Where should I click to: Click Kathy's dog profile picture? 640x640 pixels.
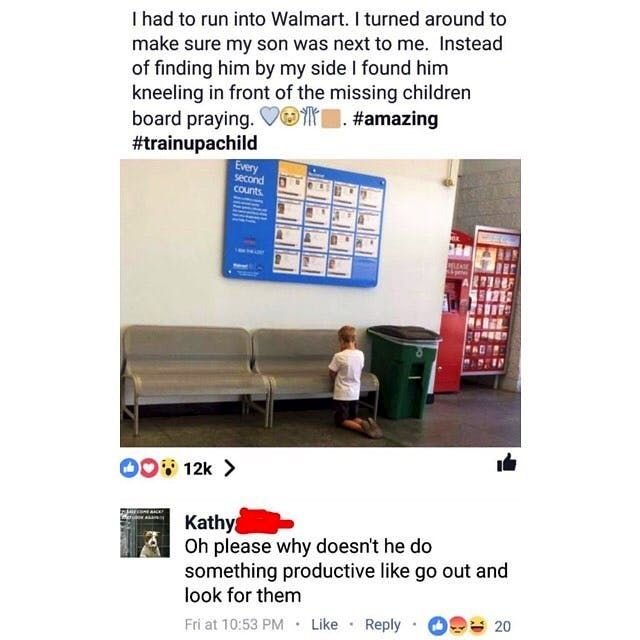click(x=145, y=533)
